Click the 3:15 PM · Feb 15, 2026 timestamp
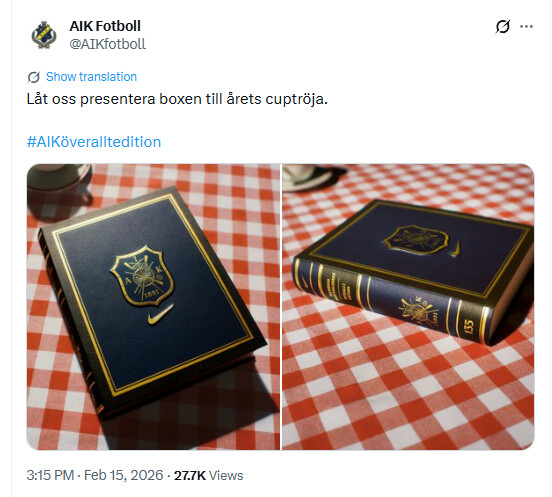 (x=95, y=475)
